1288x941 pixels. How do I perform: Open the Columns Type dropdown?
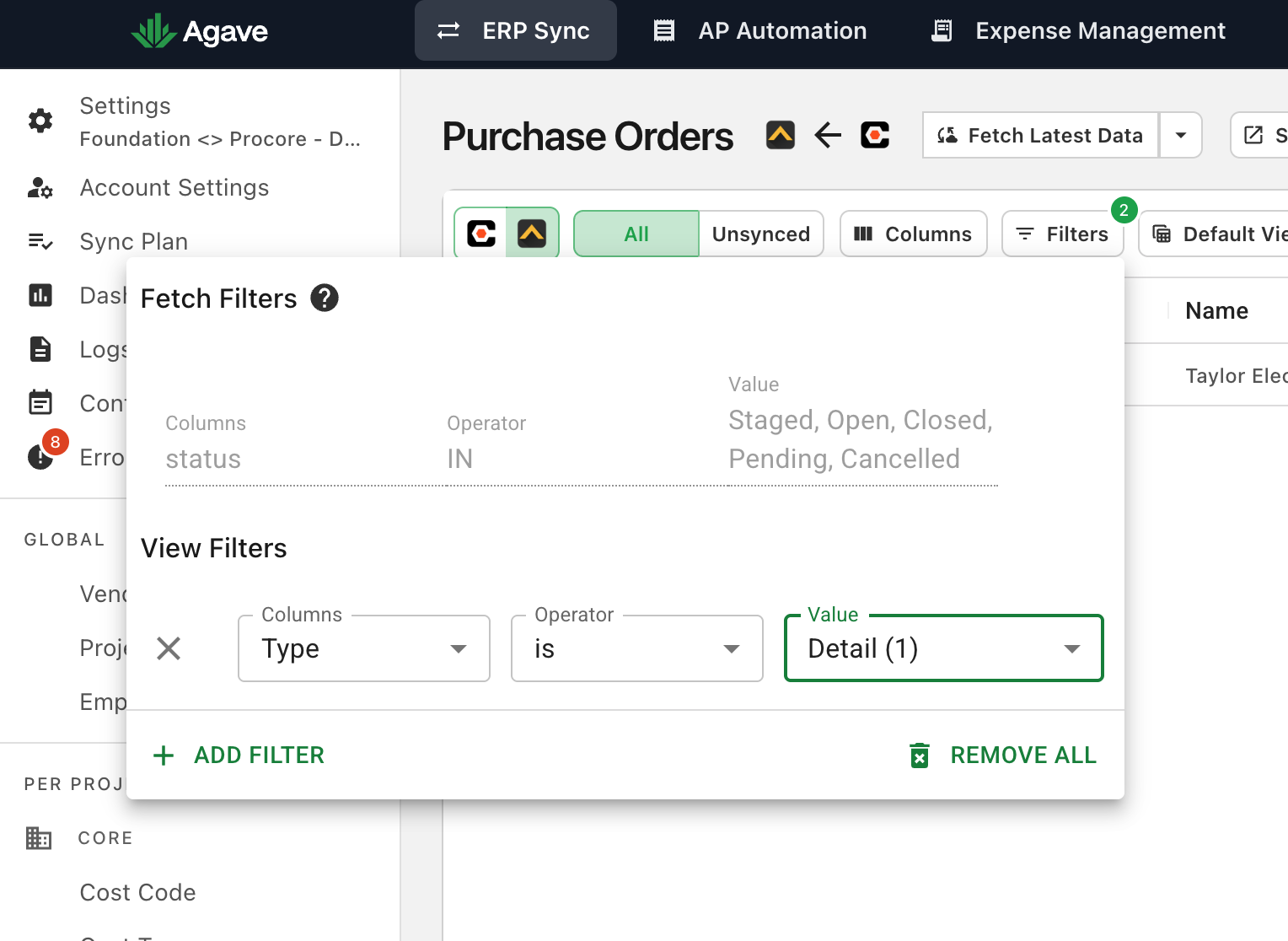(364, 648)
